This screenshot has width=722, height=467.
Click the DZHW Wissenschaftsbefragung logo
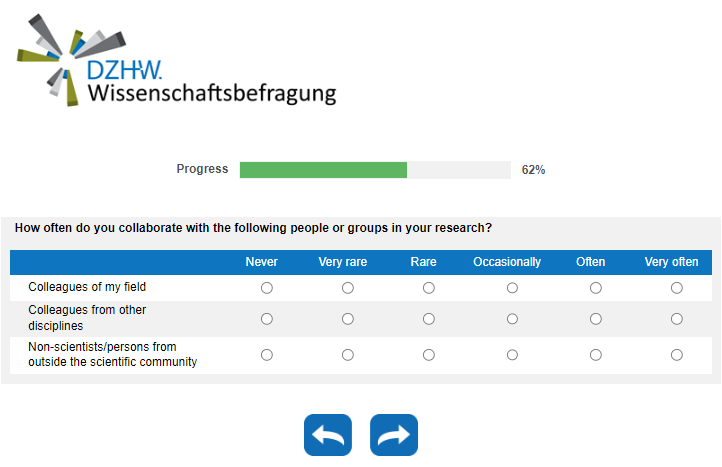(x=177, y=62)
